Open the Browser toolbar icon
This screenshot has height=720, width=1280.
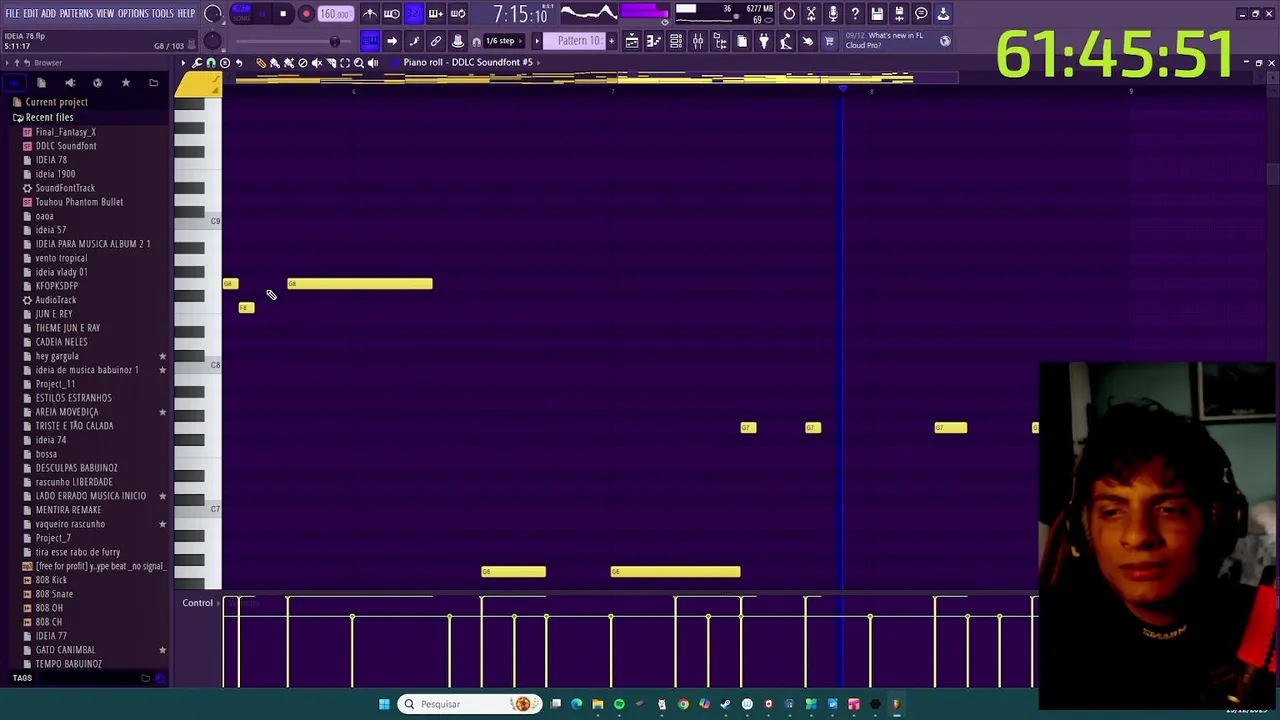point(720,41)
